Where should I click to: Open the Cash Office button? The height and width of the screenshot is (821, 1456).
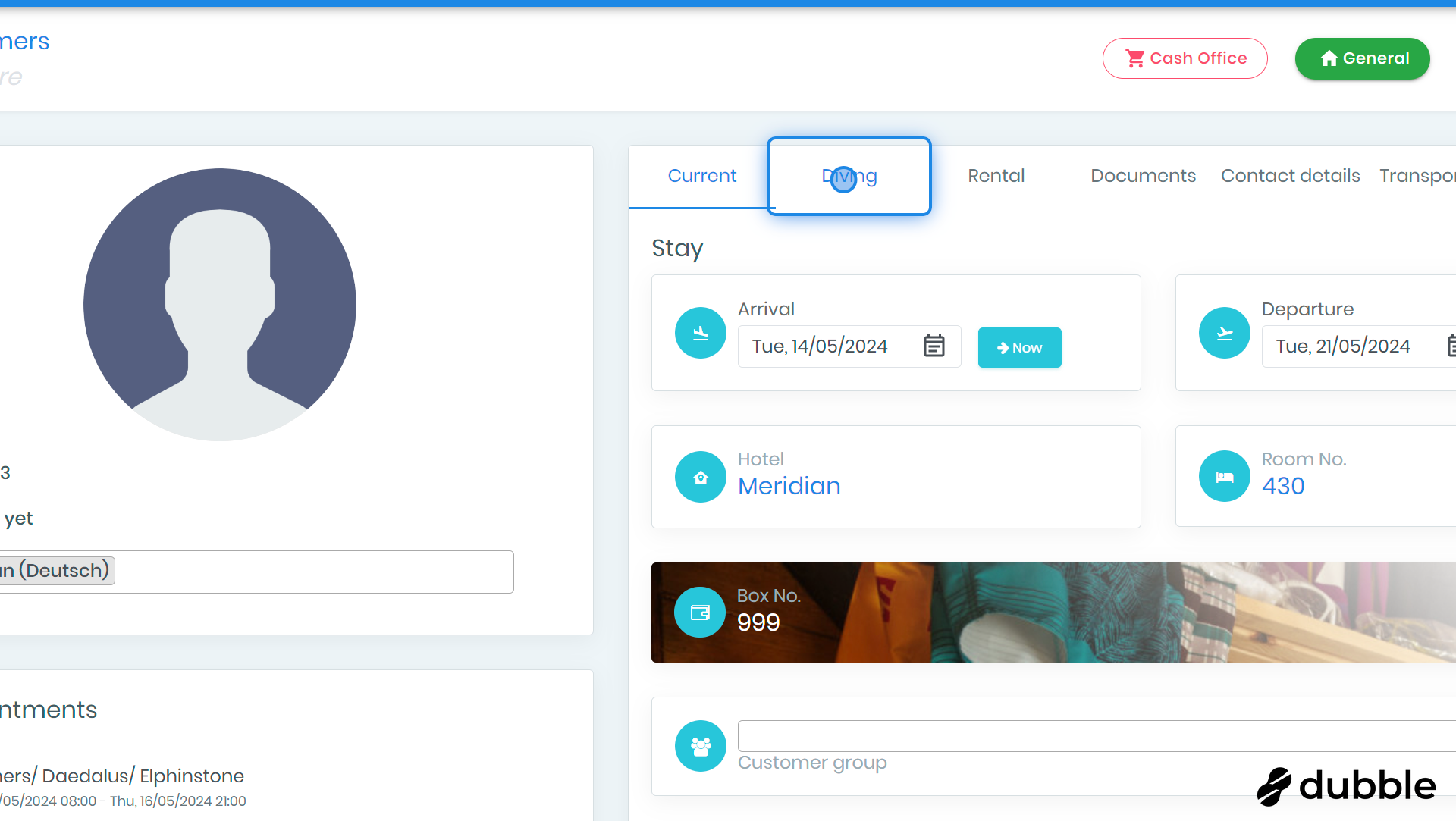[x=1185, y=58]
